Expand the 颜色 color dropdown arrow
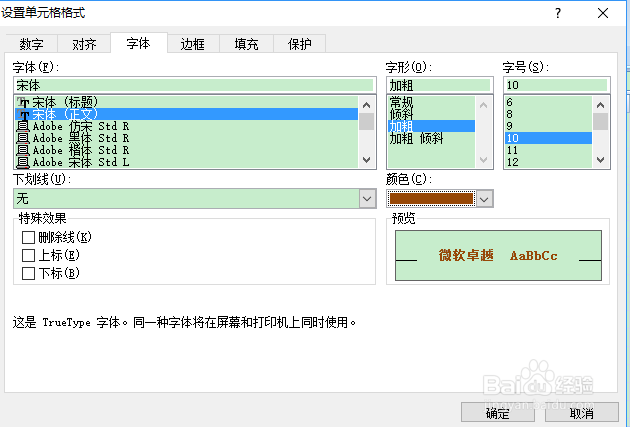 tap(485, 199)
